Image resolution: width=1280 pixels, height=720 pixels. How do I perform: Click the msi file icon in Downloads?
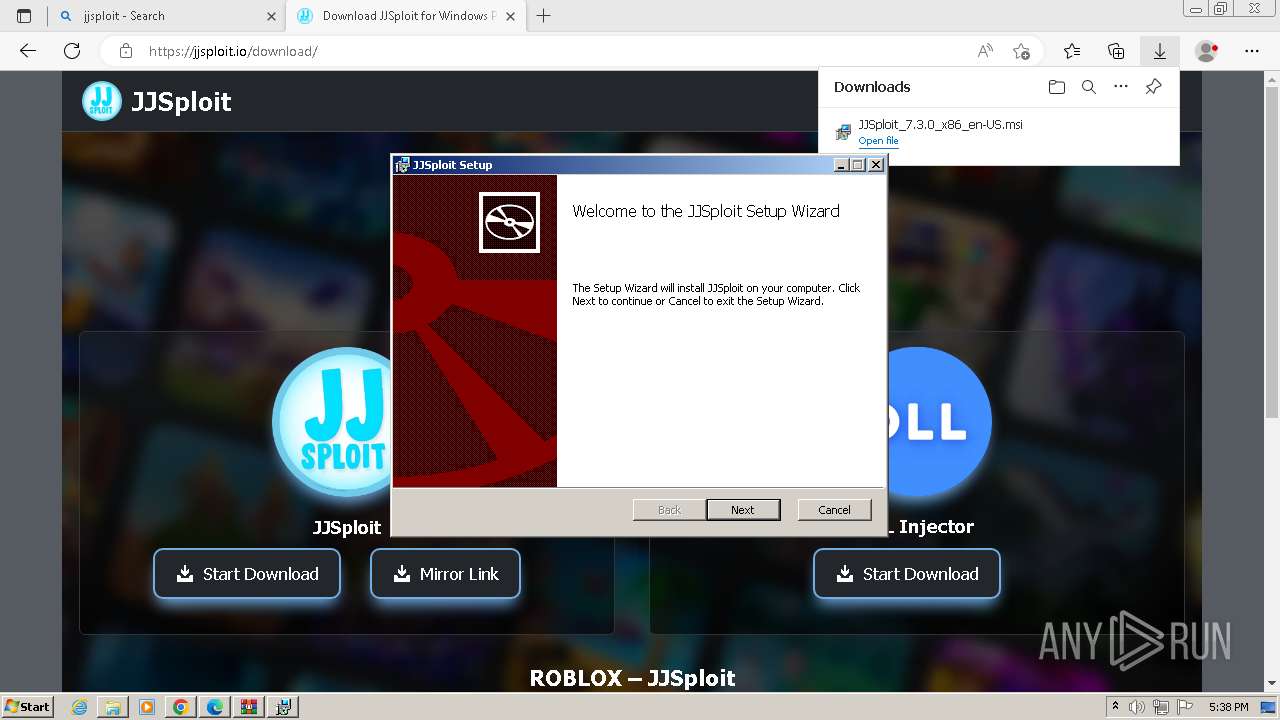coord(843,132)
